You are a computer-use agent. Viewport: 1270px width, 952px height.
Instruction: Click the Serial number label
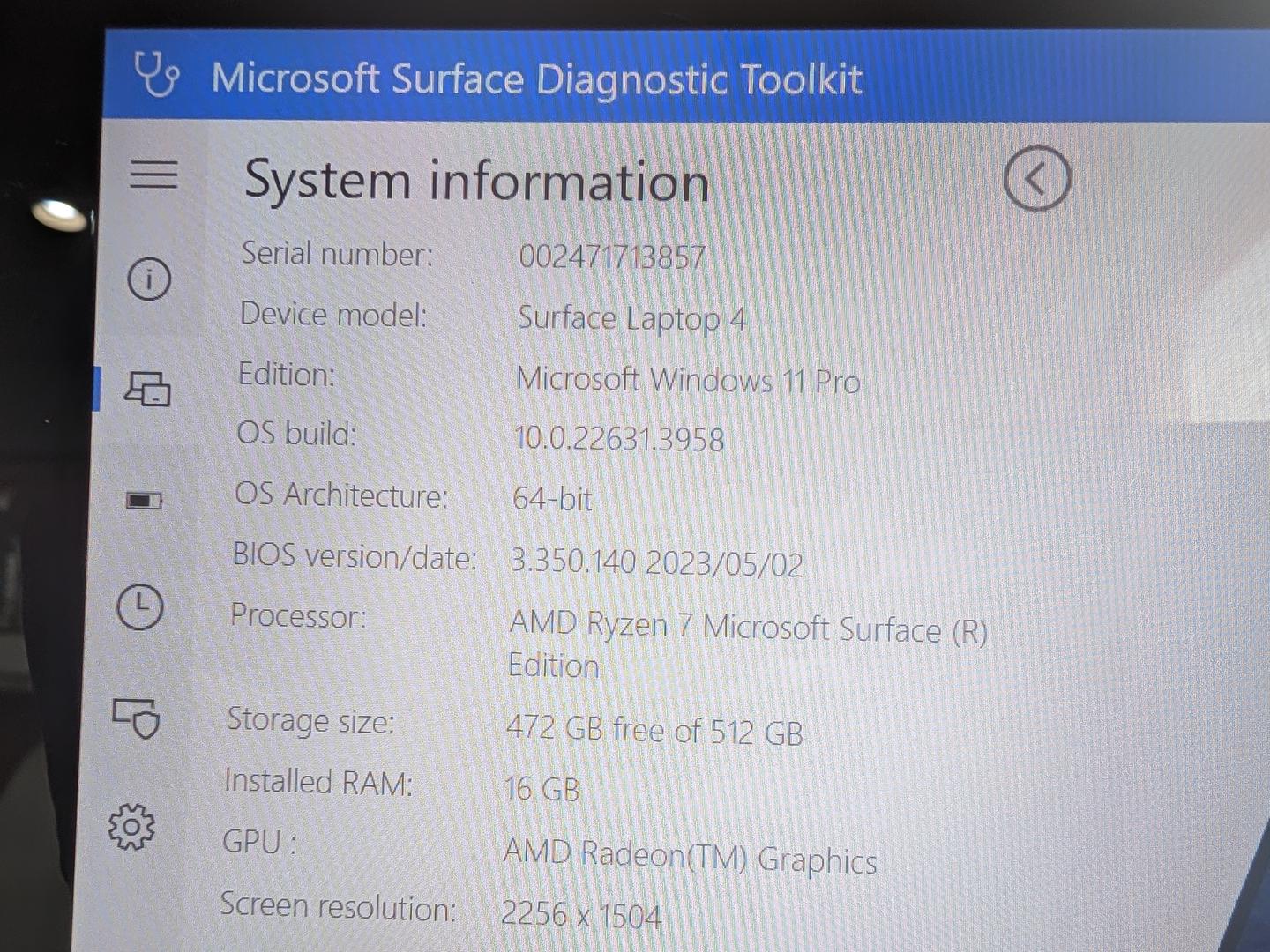(x=338, y=254)
